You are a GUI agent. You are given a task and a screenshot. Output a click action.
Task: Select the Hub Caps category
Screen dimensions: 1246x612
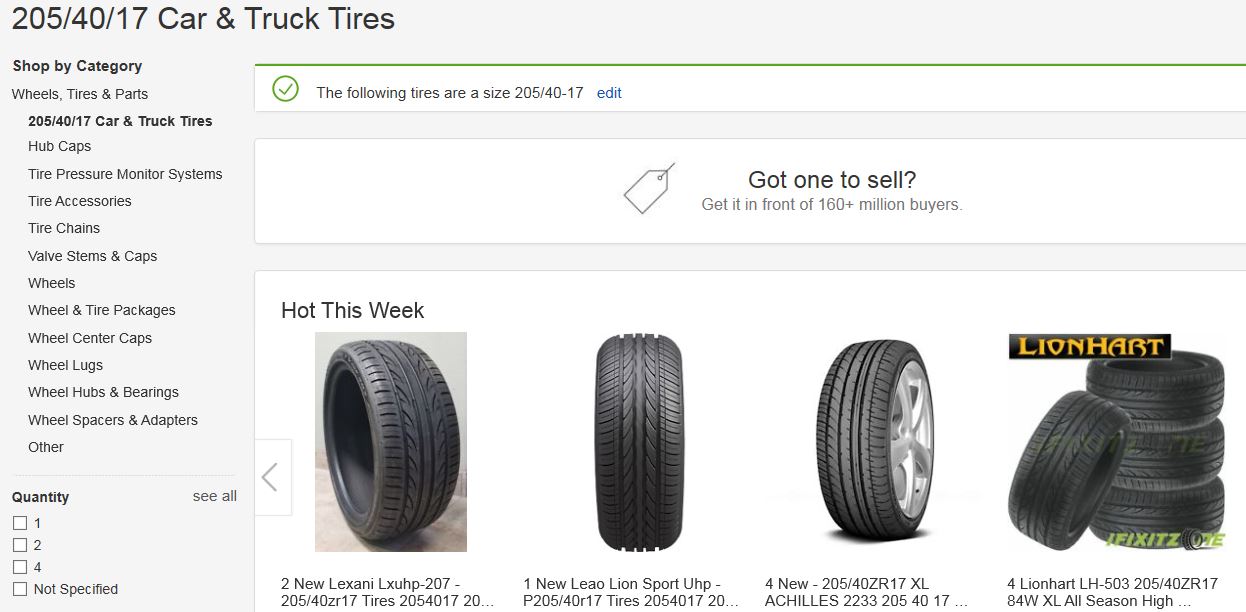[59, 146]
